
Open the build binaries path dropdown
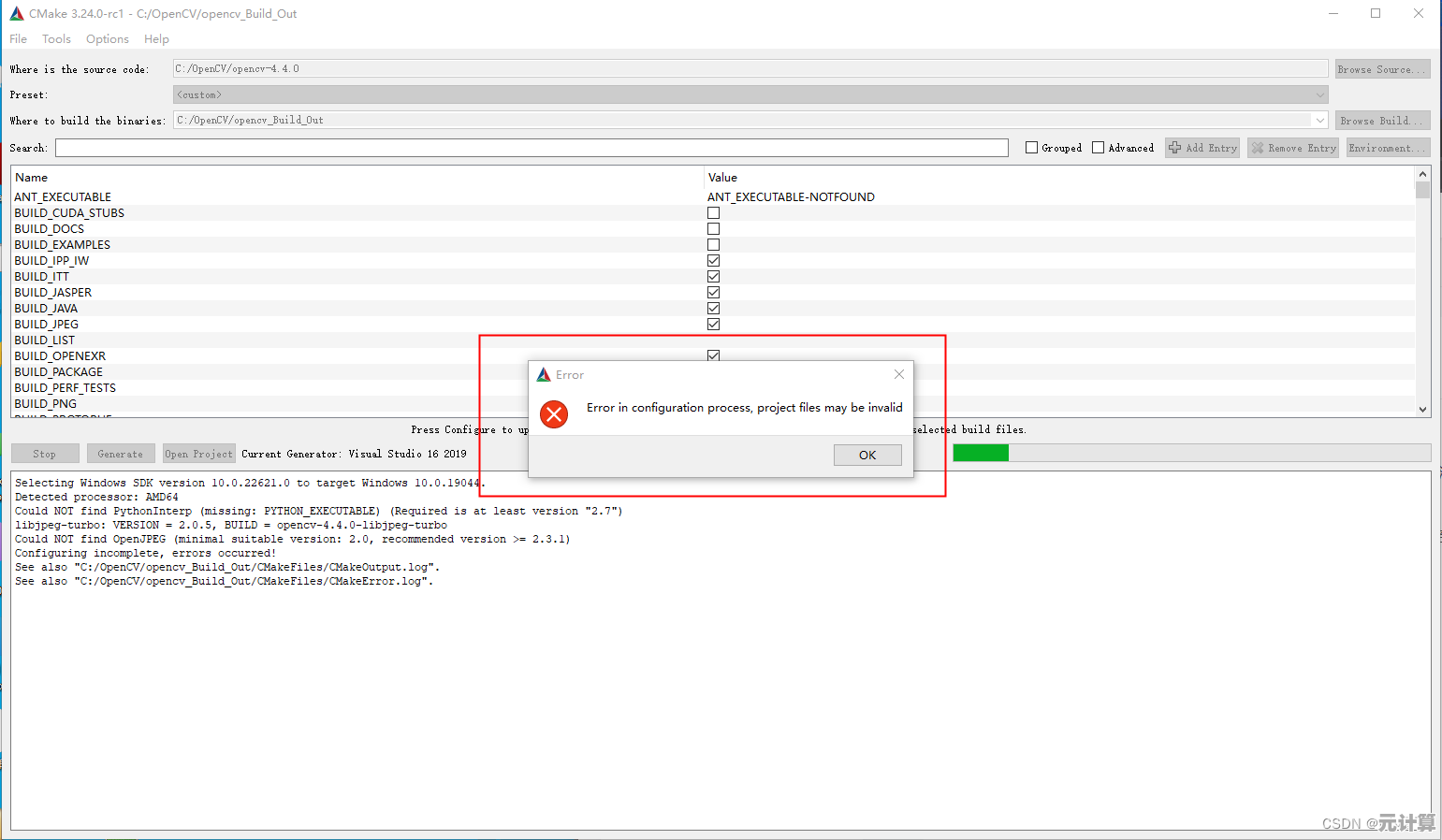point(1319,121)
